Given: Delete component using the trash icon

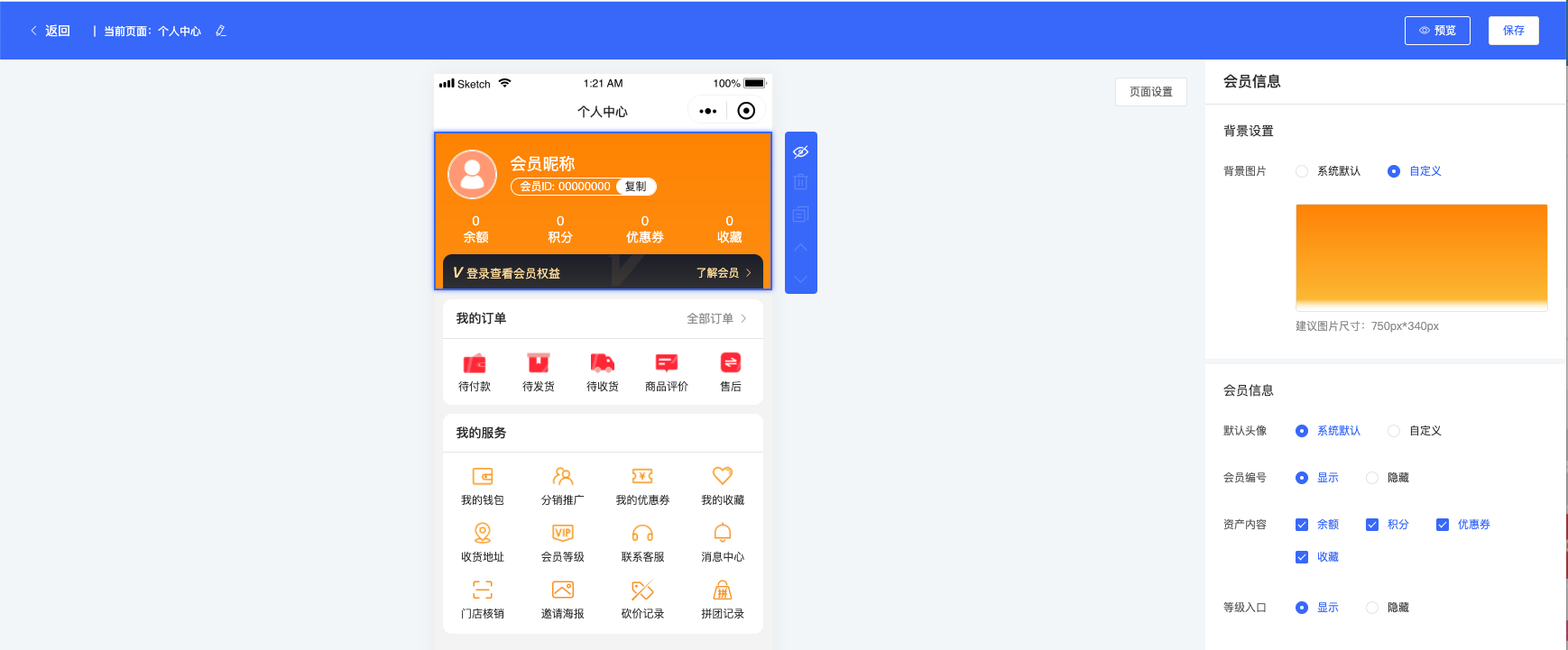Looking at the screenshot, I should 800,182.
